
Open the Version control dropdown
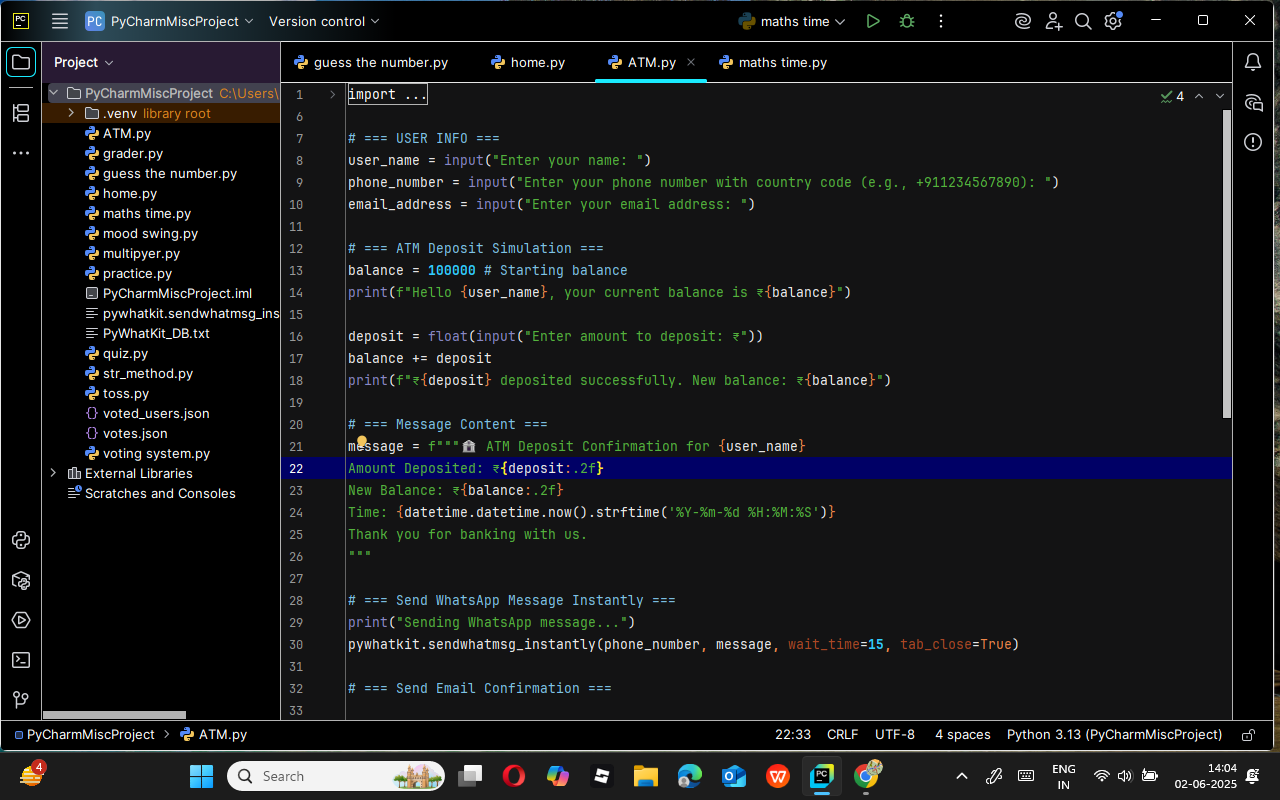tap(324, 21)
